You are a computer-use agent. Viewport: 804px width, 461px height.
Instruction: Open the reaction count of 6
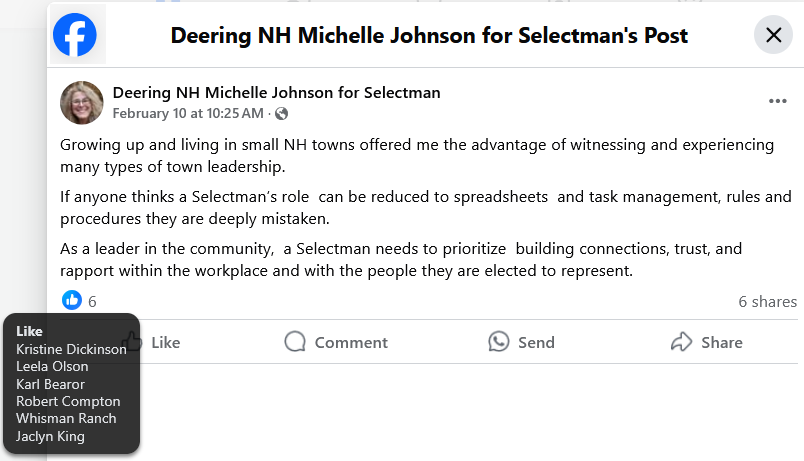[92, 301]
